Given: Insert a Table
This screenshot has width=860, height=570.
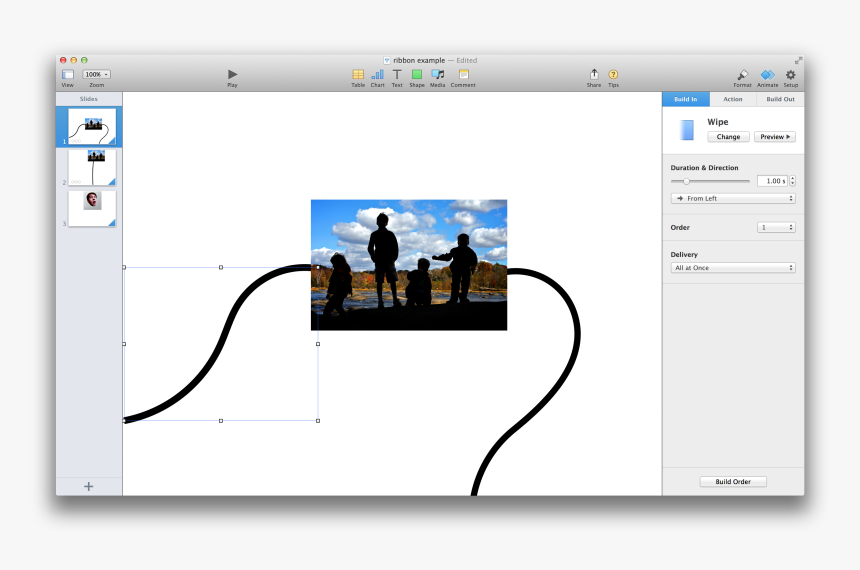Looking at the screenshot, I should (x=358, y=74).
